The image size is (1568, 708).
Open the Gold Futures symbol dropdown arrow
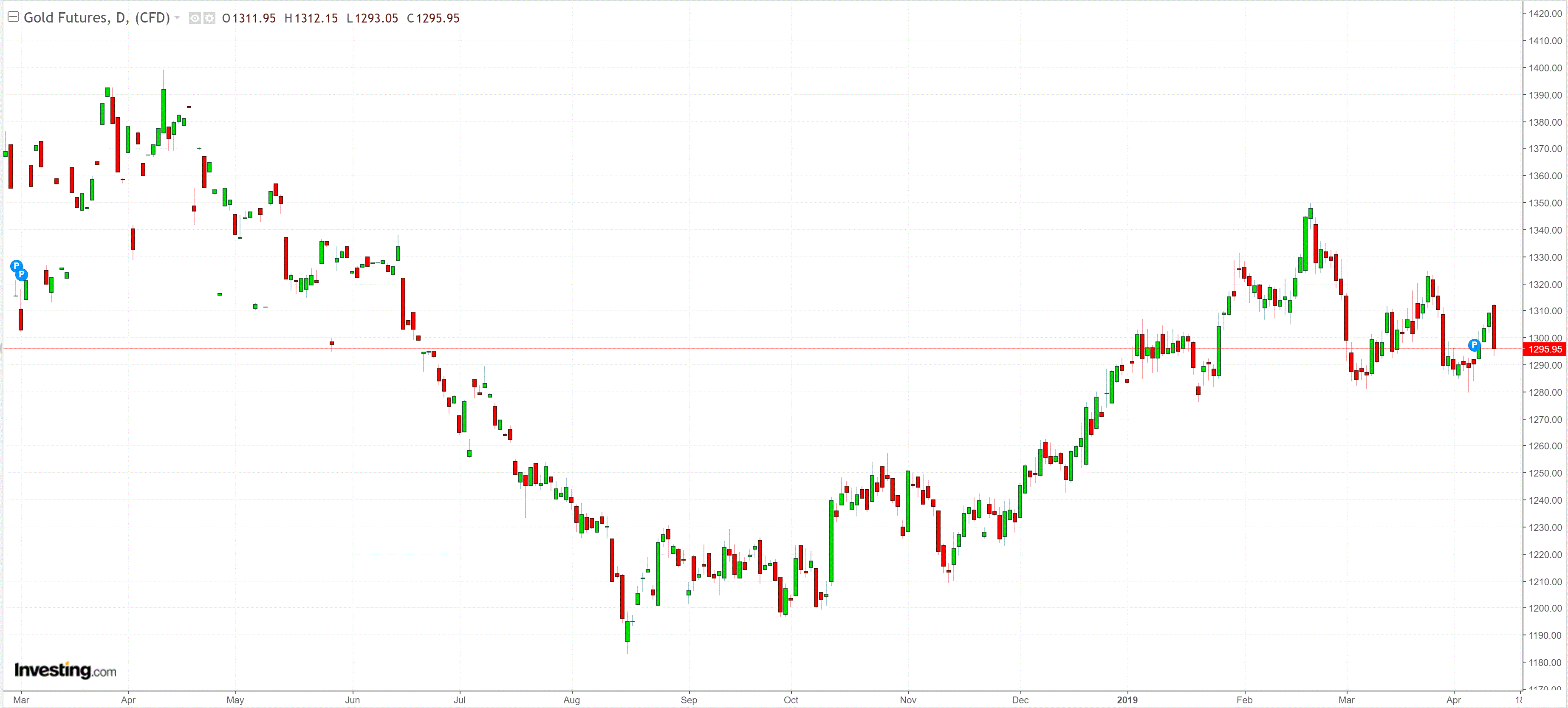[x=177, y=17]
